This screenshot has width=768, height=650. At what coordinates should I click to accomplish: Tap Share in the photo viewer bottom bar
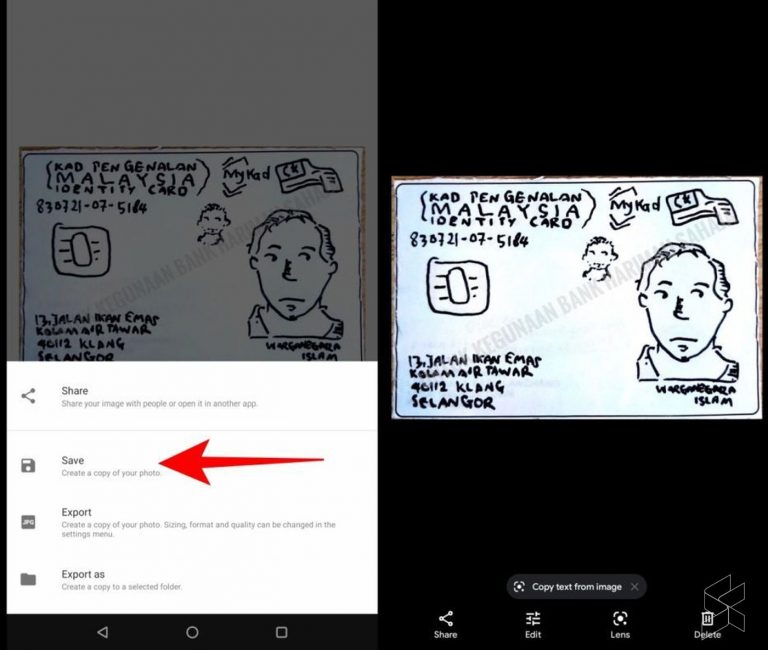pos(445,625)
